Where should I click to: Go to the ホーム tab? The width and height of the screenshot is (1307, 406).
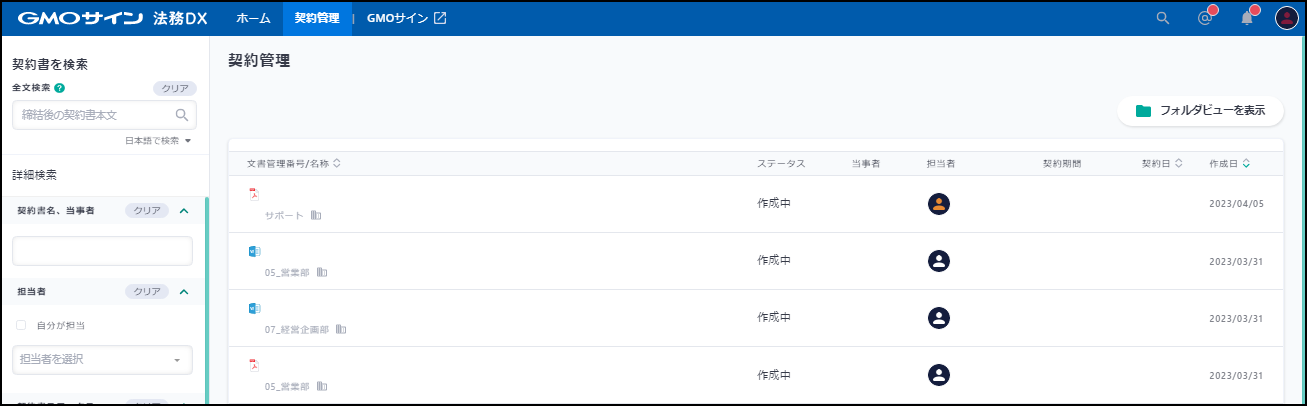pyautogui.click(x=253, y=18)
